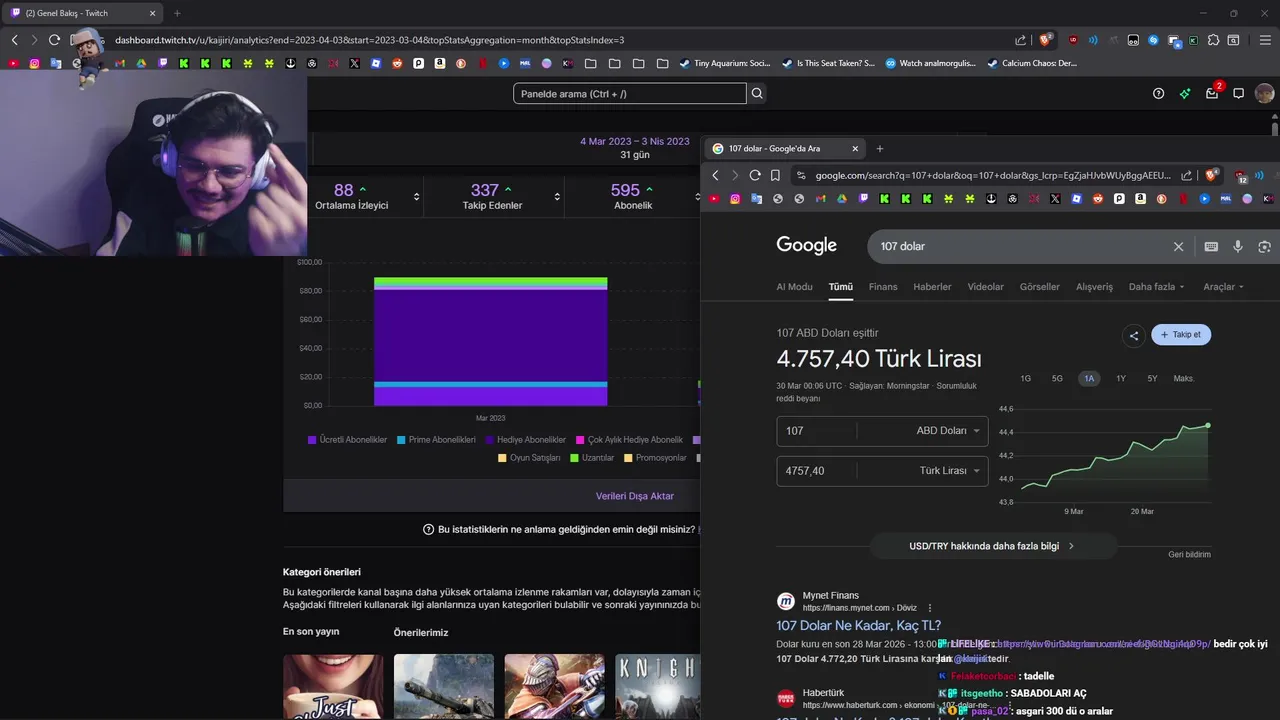Screen dimensions: 1280x720
Task: Switch to Finans search tab
Action: pyautogui.click(x=883, y=287)
